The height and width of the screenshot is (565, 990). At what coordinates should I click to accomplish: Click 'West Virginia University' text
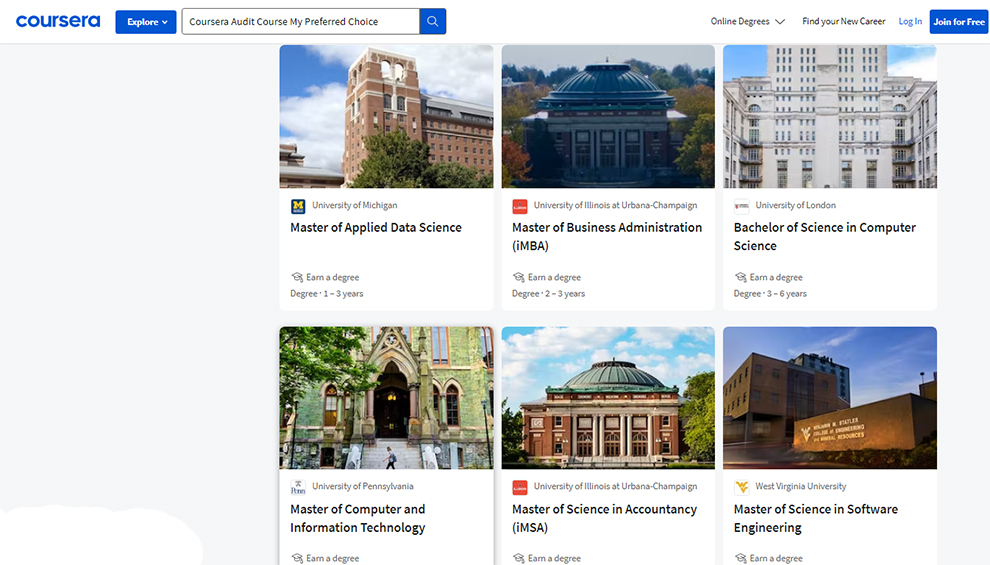point(801,486)
